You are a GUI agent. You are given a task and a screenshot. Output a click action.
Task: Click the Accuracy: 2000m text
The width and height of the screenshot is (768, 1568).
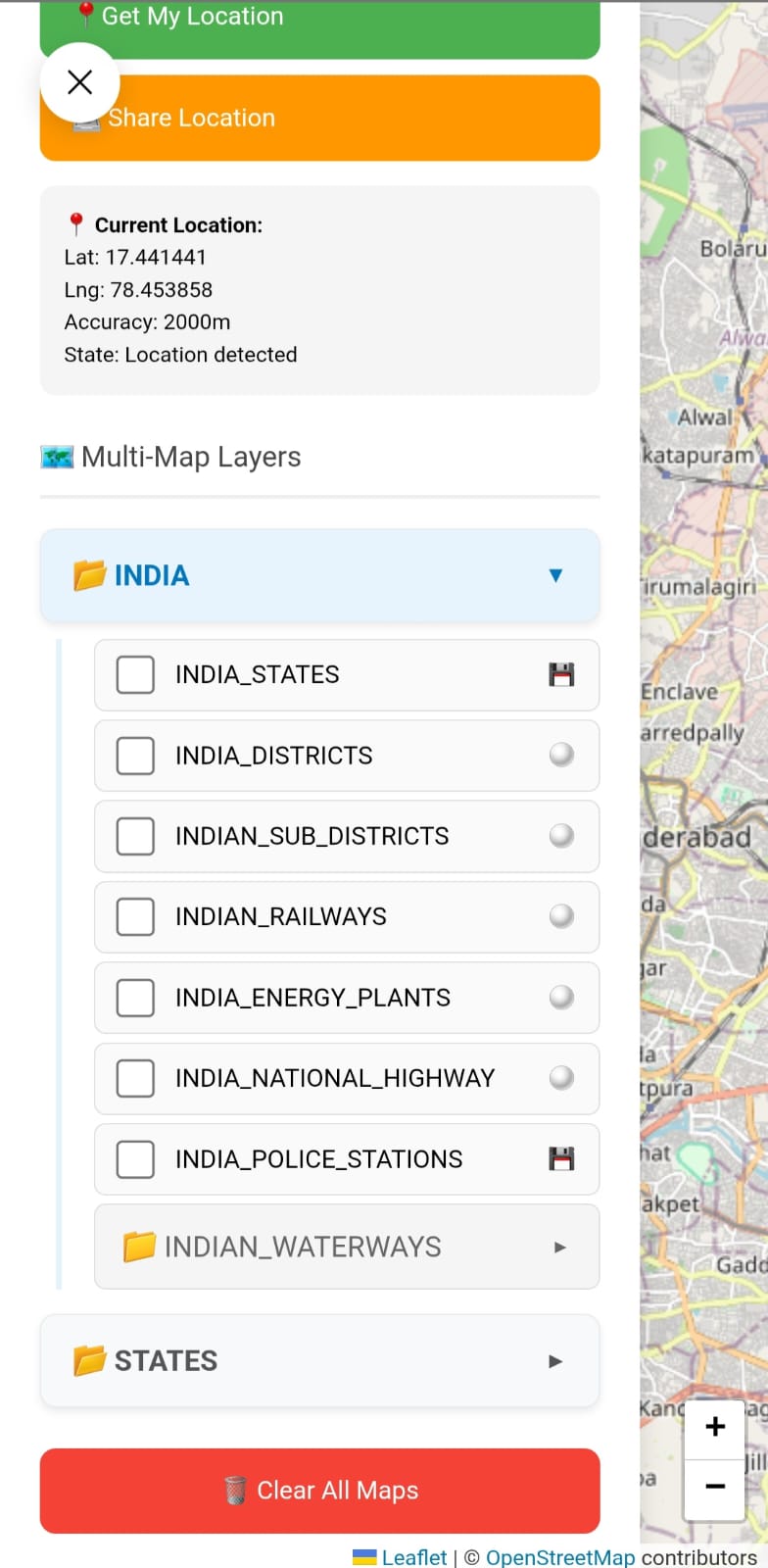[148, 322]
